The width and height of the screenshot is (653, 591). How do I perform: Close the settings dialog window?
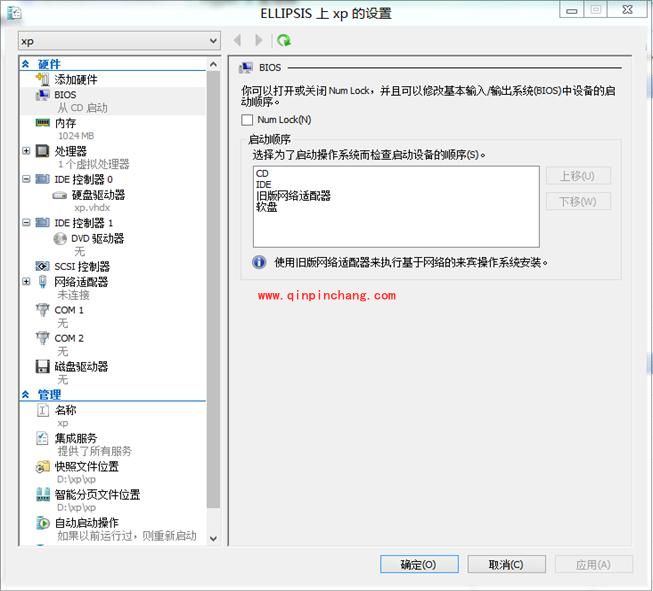click(628, 9)
